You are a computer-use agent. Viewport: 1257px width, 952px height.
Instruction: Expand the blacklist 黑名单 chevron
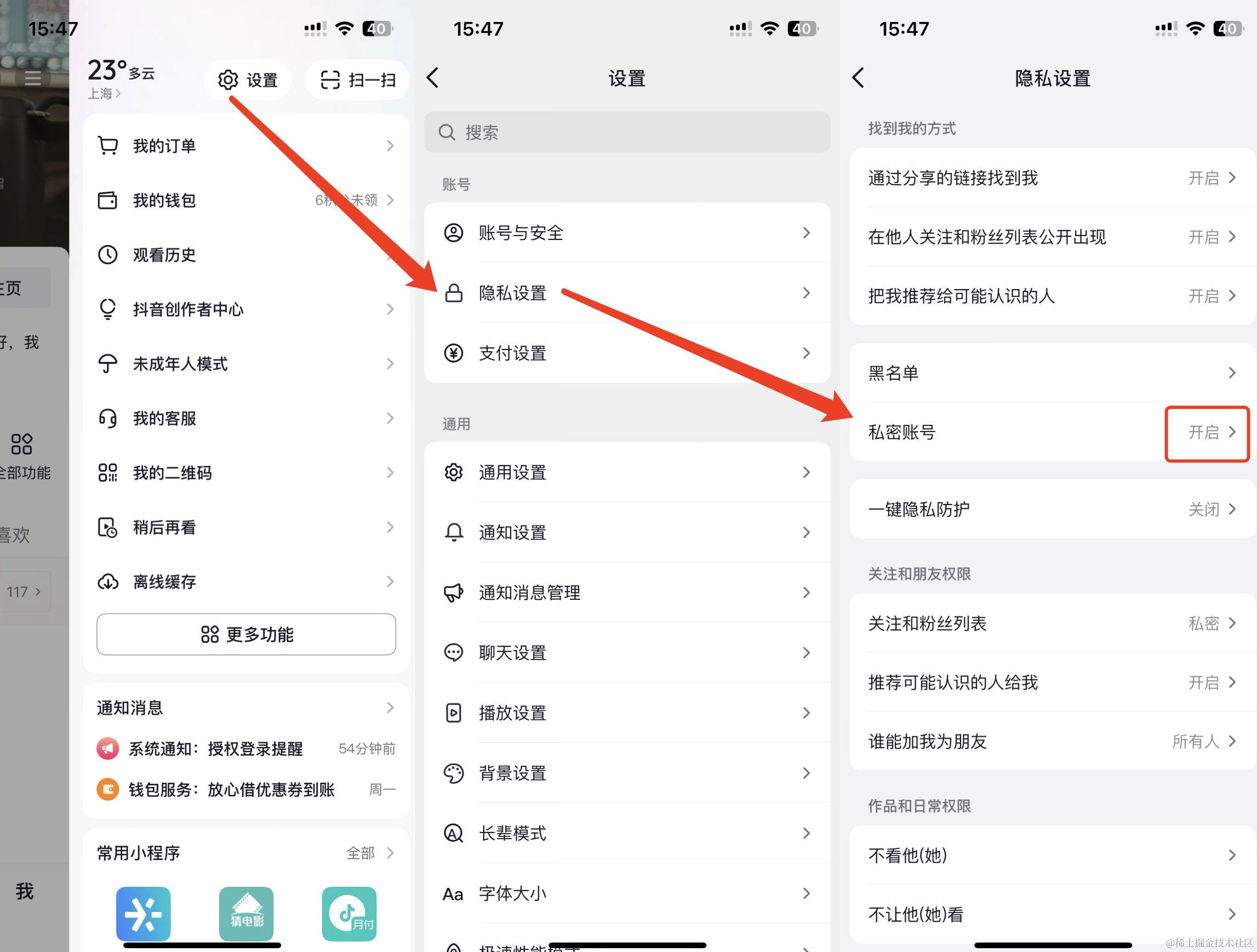tap(1231, 373)
